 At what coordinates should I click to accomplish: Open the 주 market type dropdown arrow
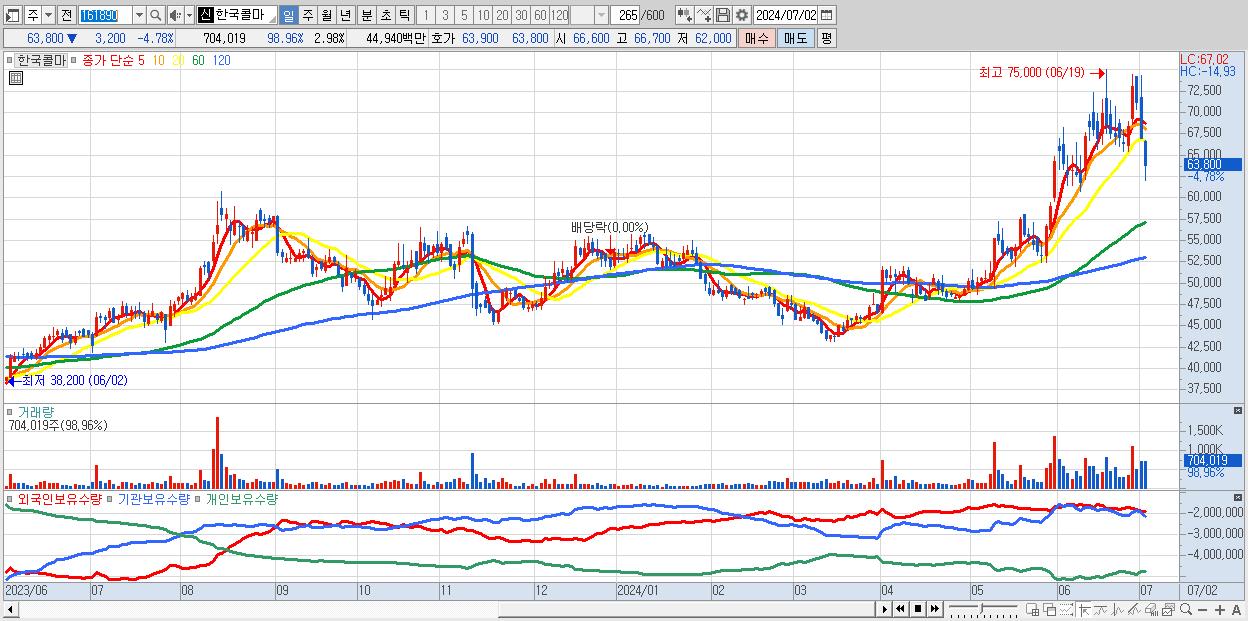(x=48, y=15)
